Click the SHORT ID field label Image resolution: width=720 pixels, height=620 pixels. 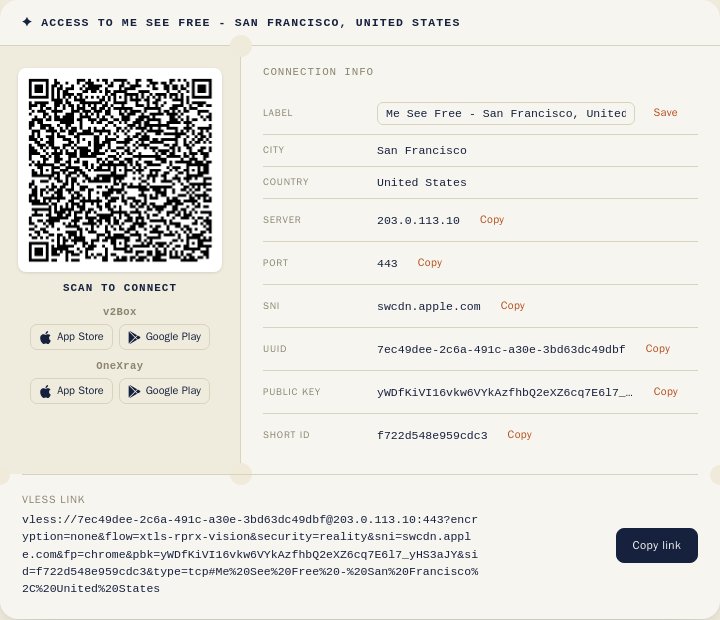coord(286,435)
